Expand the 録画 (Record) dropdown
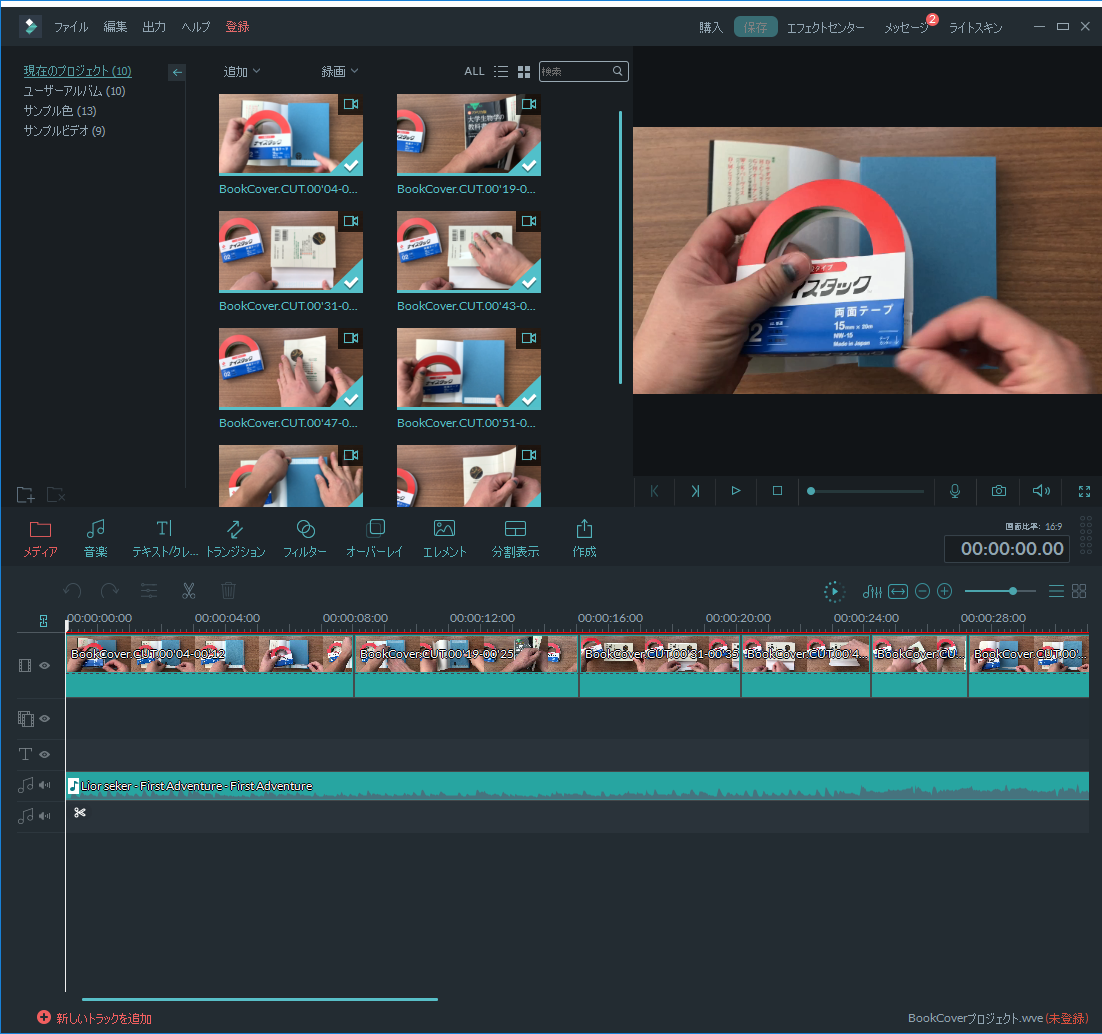Image resolution: width=1102 pixels, height=1034 pixels. click(339, 71)
